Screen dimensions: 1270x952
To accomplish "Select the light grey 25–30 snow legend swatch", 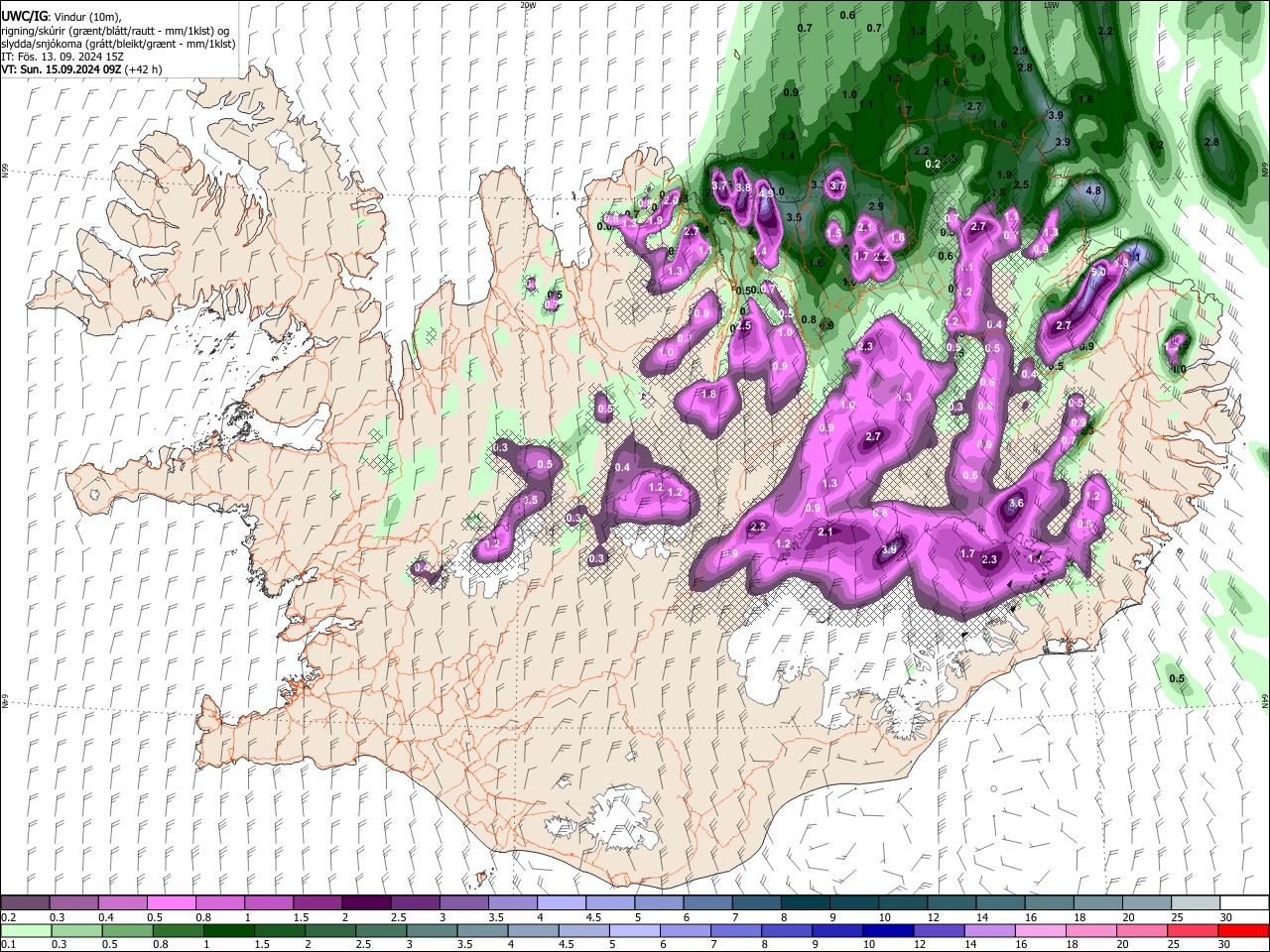I will pyautogui.click(x=1196, y=903).
